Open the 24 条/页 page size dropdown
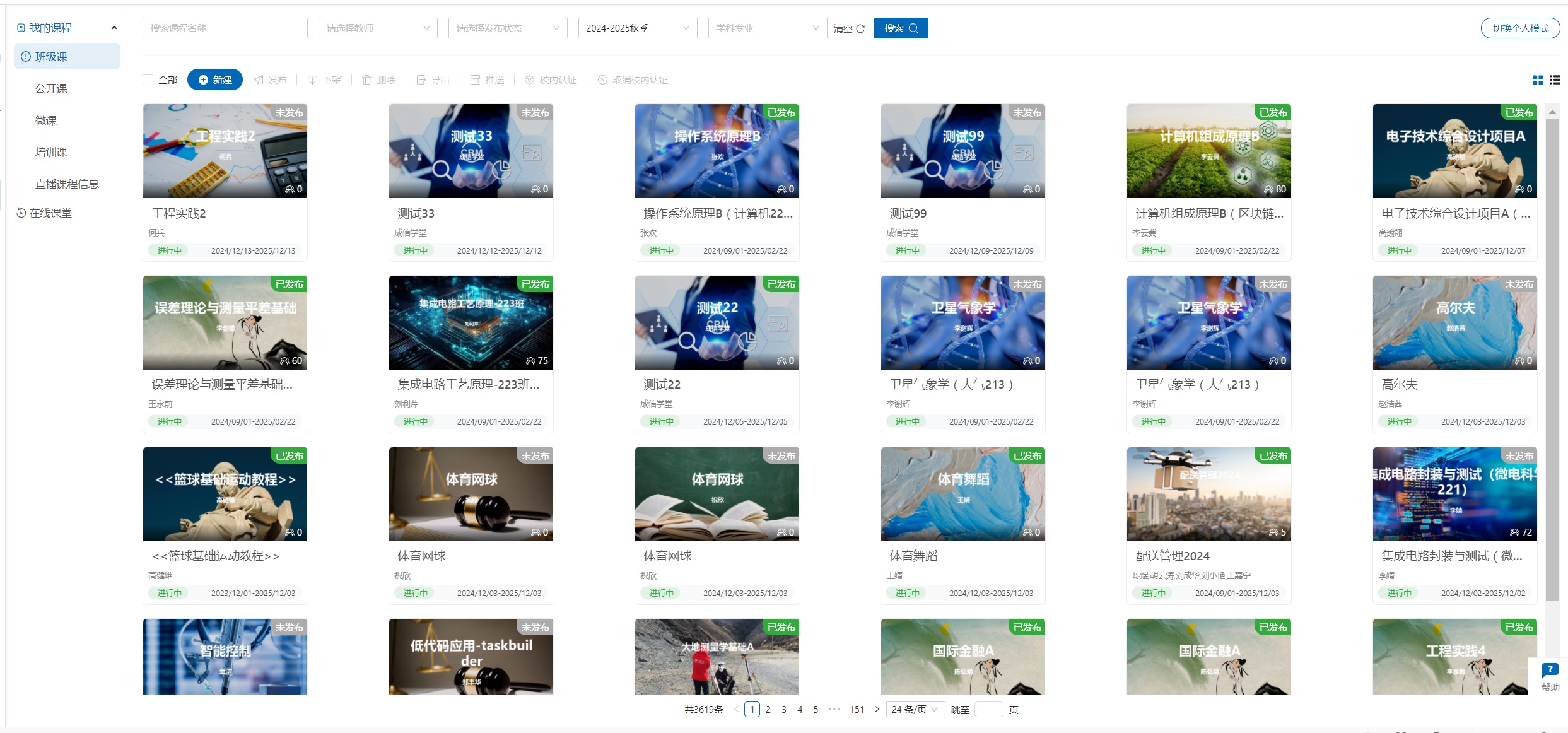Image resolution: width=1568 pixels, height=733 pixels. click(915, 709)
